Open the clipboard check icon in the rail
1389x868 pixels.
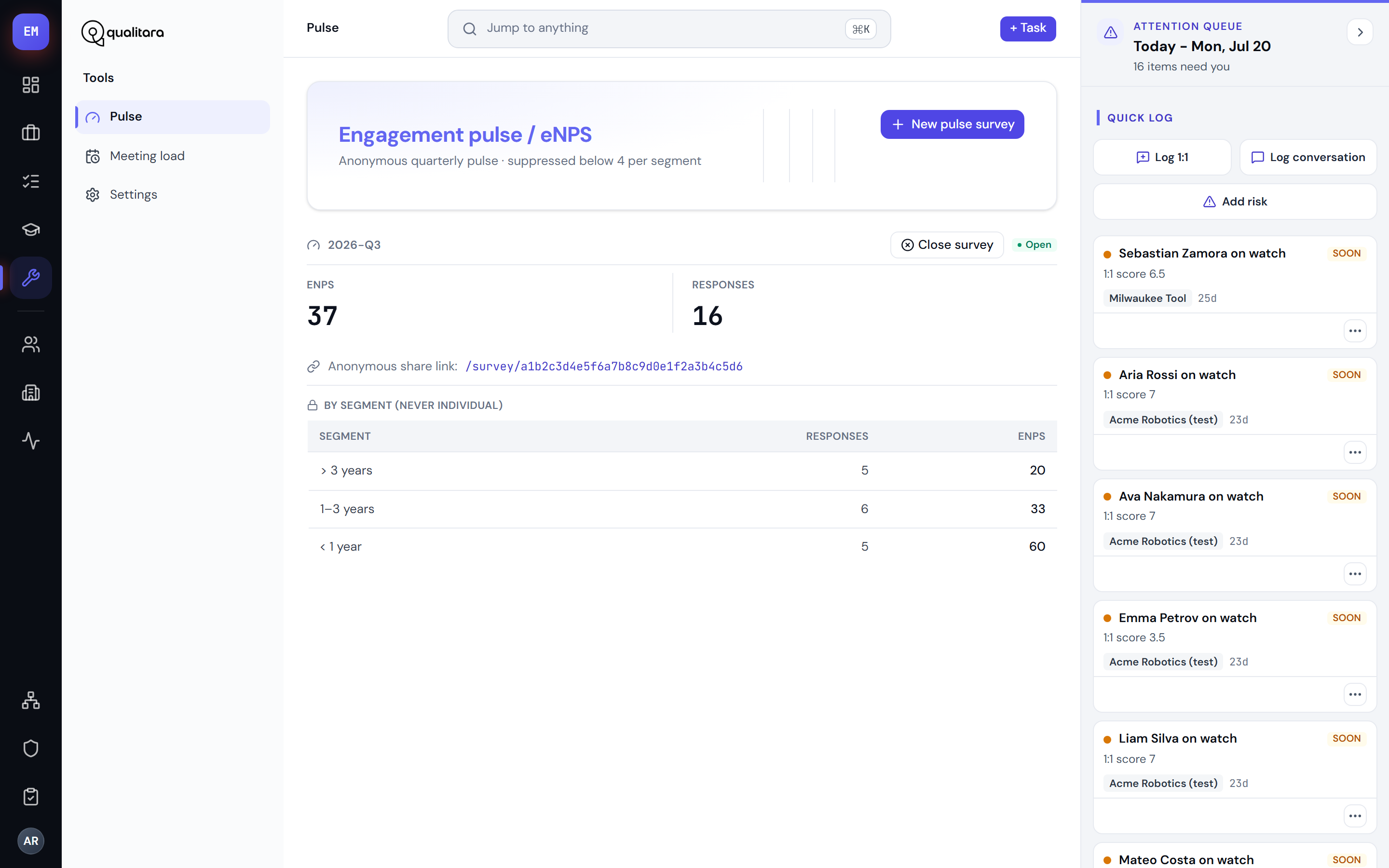(31, 797)
